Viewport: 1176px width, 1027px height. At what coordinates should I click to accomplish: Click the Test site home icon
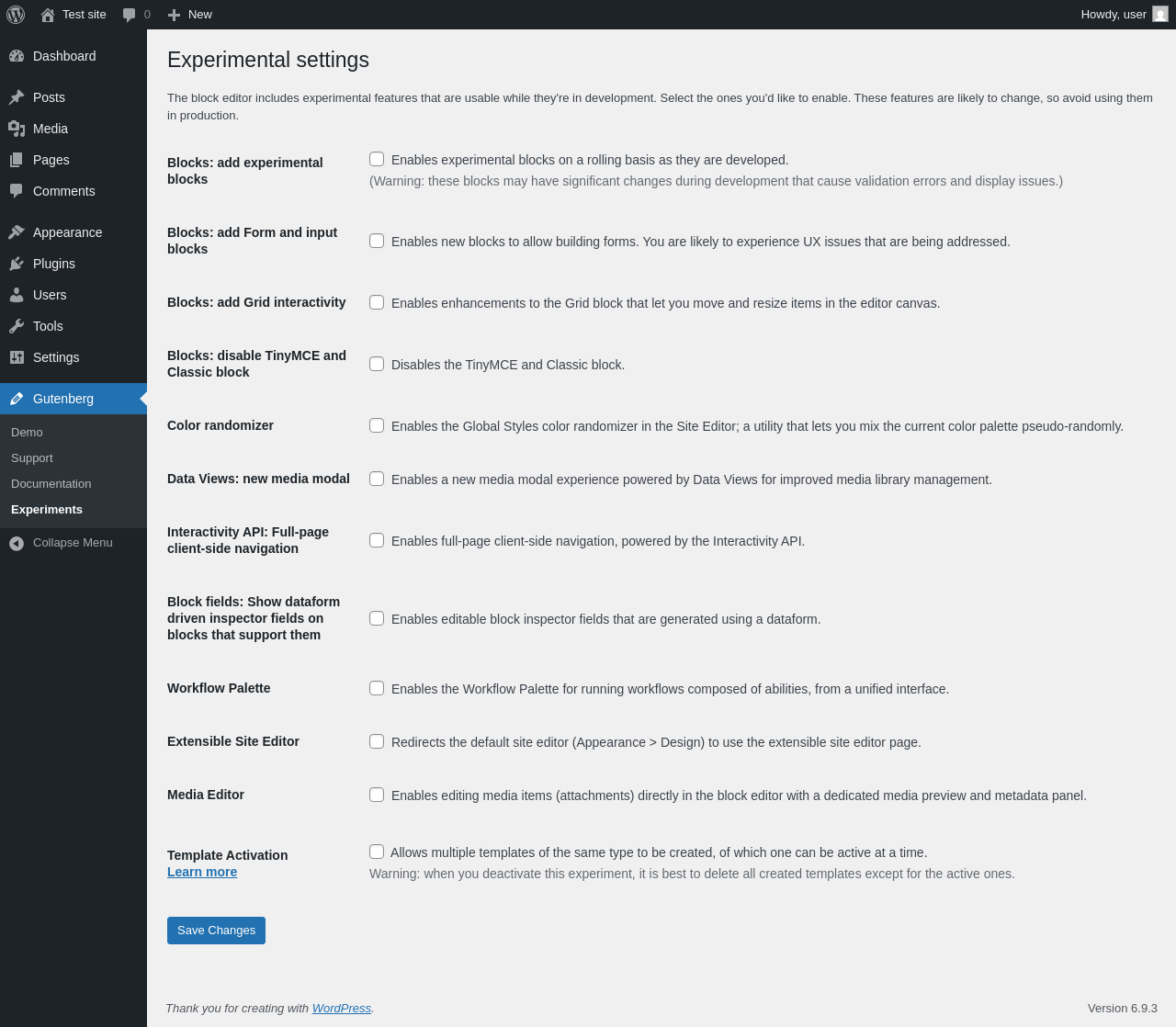pyautogui.click(x=48, y=15)
